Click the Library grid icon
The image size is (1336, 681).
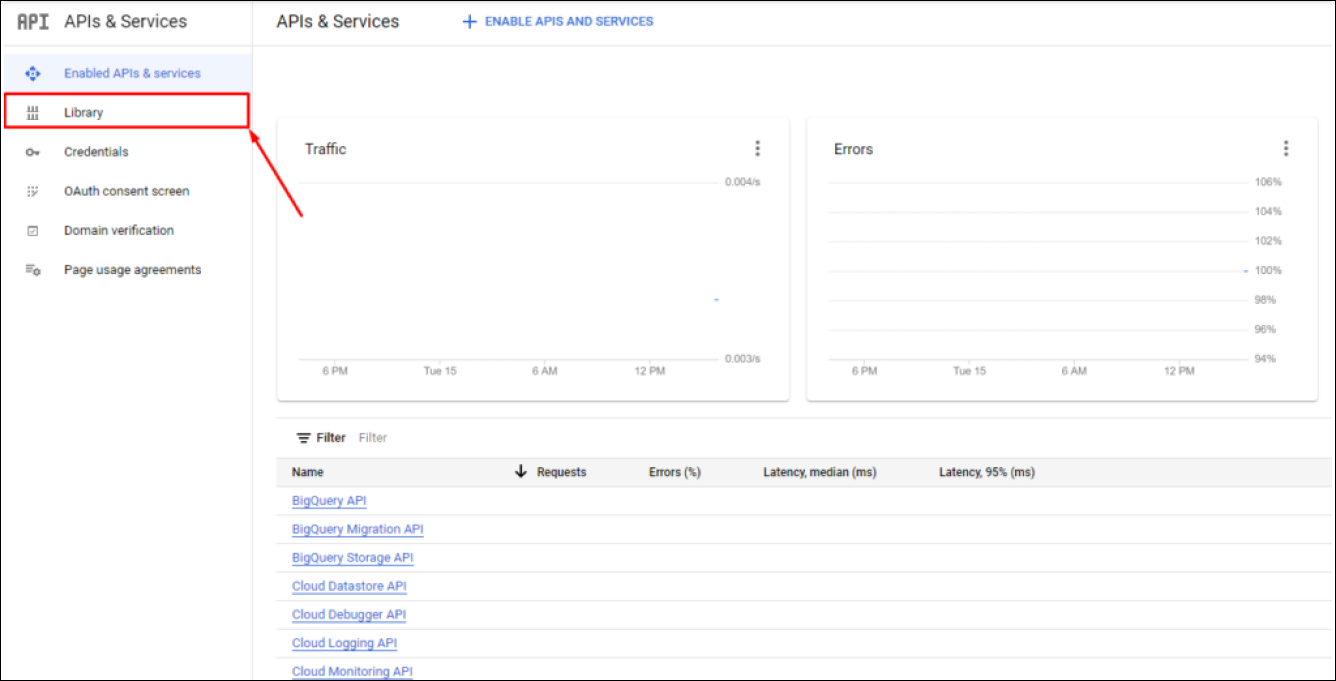click(32, 113)
